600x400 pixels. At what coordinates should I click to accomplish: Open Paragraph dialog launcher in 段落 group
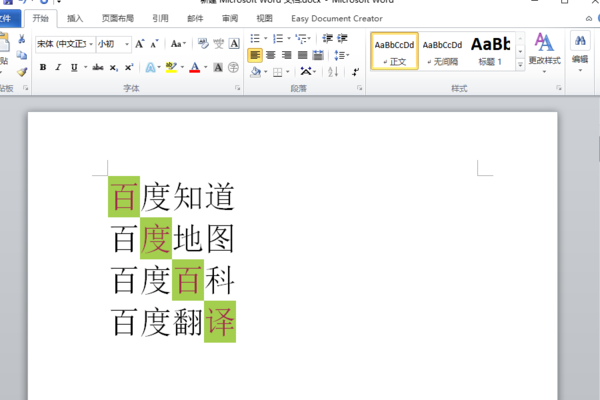coord(359,88)
